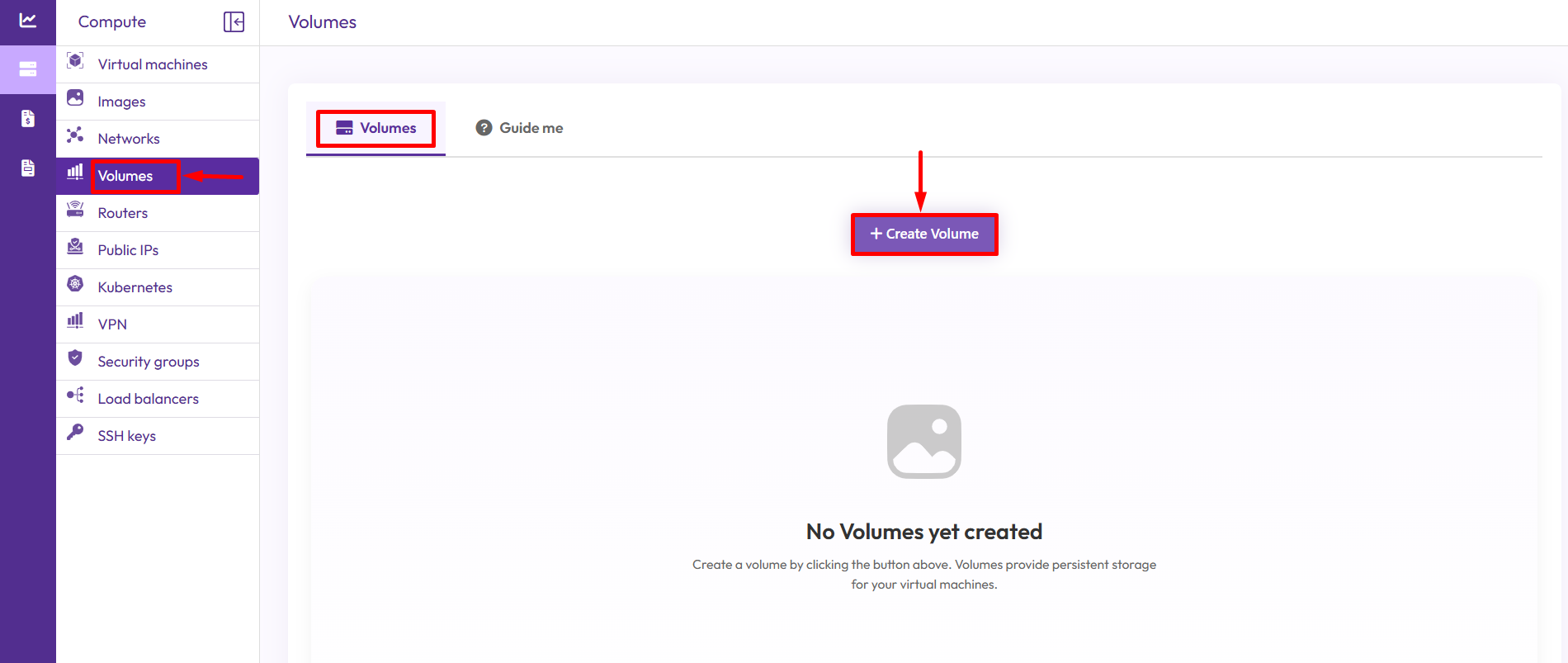Go to Public IPs page
1568x663 pixels.
tap(128, 250)
